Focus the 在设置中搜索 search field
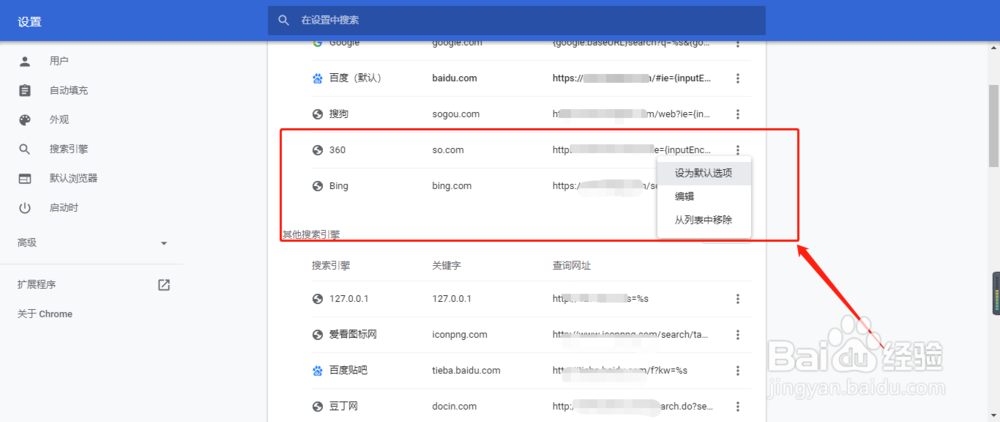The width and height of the screenshot is (1000, 422). coord(517,20)
